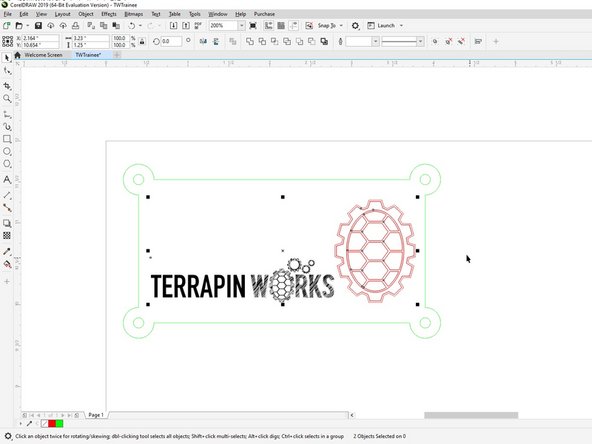Click the Mirror horizontally icon
This screenshot has width=592, height=444.
click(203, 42)
